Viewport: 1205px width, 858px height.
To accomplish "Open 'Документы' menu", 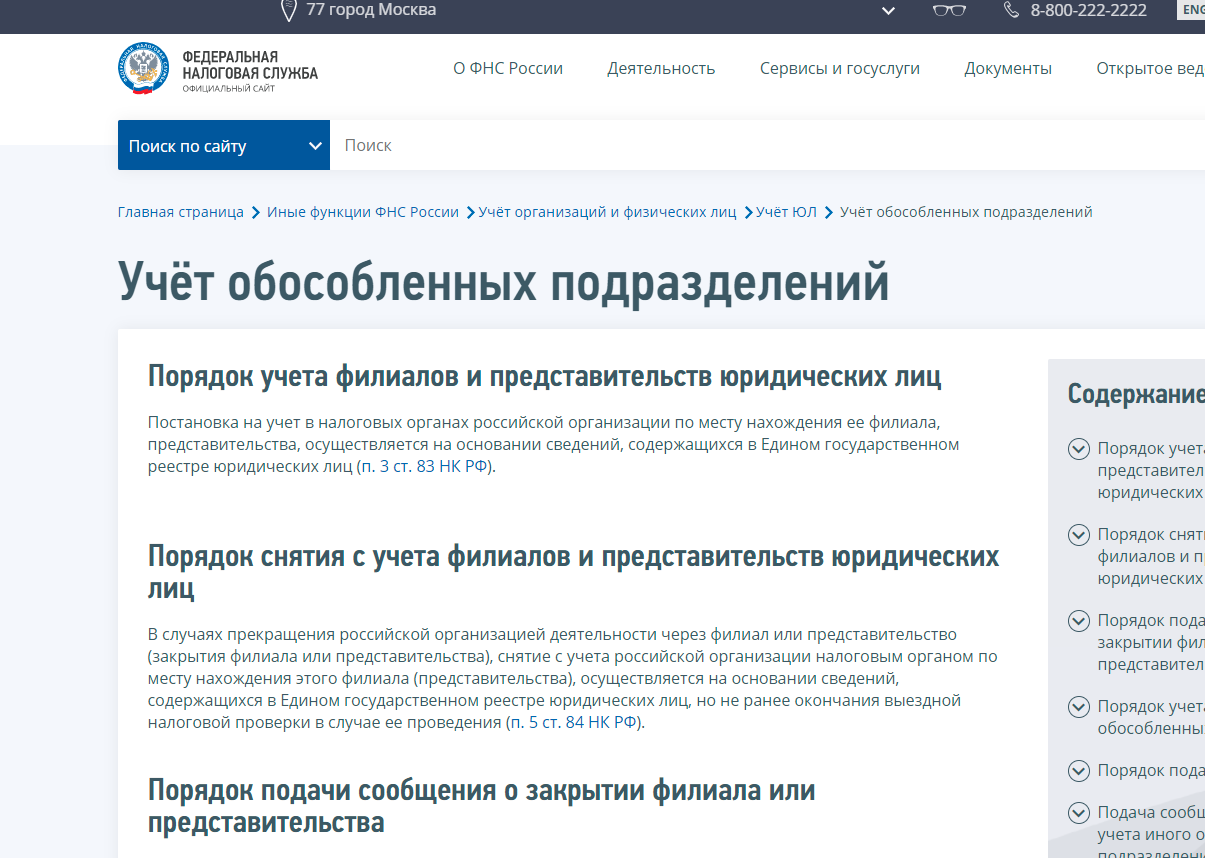I will (x=1008, y=69).
